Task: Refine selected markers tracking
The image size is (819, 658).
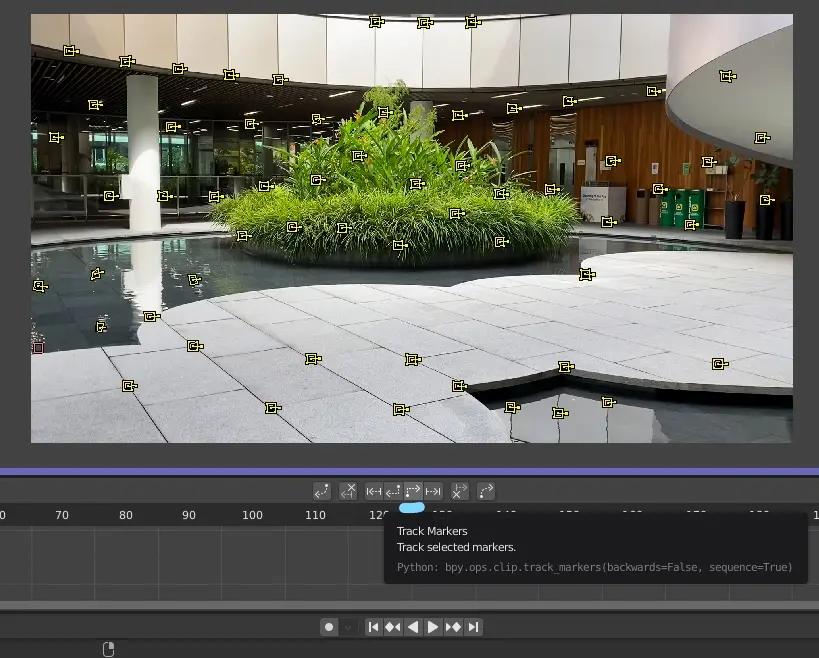Action: click(x=486, y=491)
